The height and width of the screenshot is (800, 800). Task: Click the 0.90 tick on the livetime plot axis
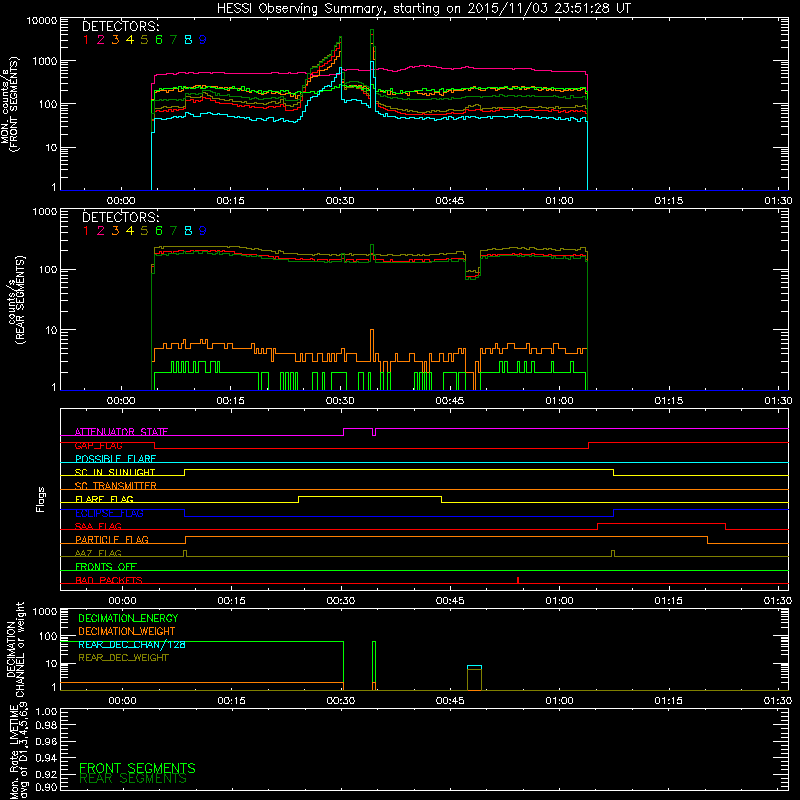point(46,787)
